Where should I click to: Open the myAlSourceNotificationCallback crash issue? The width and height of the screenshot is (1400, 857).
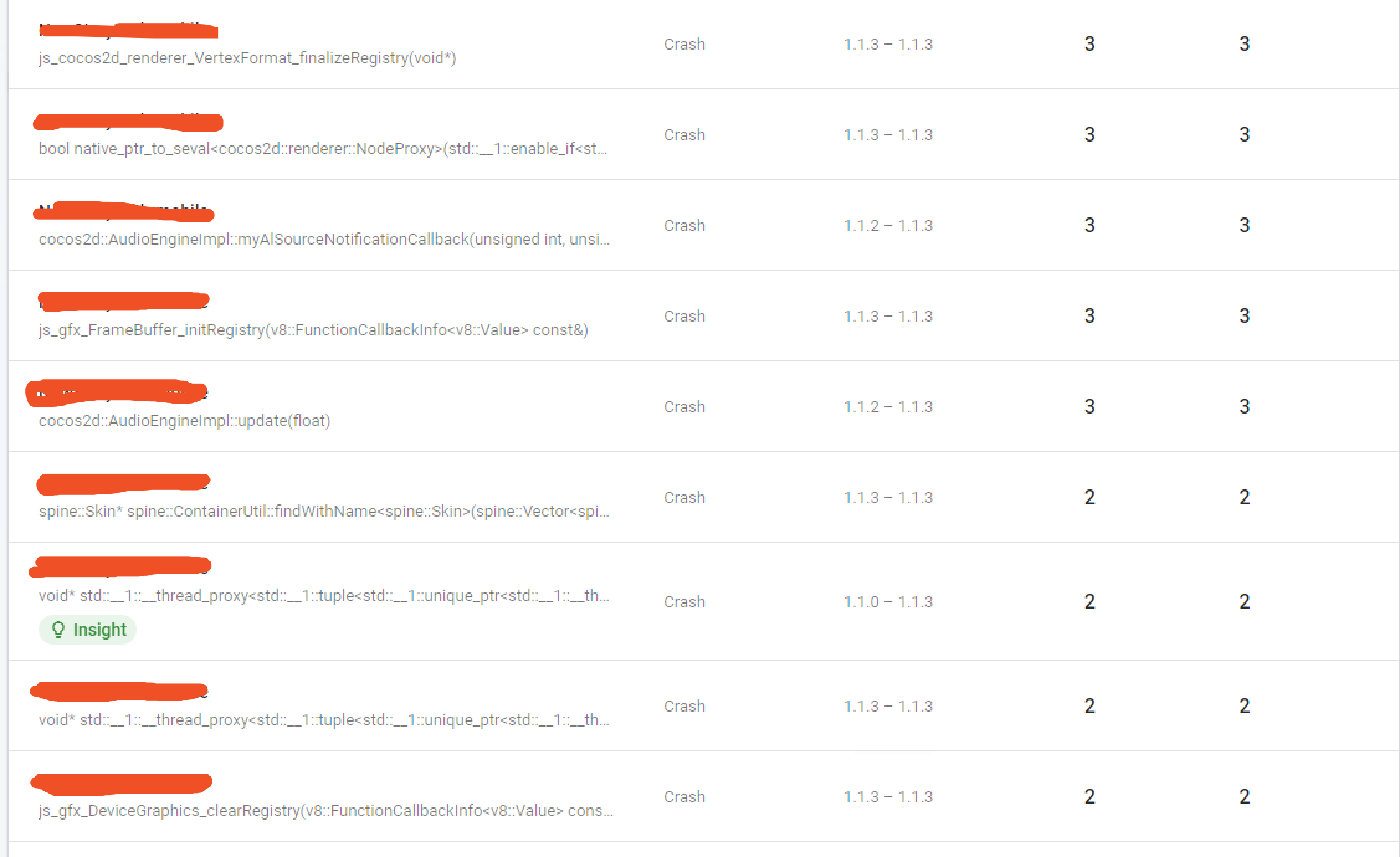pos(324,239)
